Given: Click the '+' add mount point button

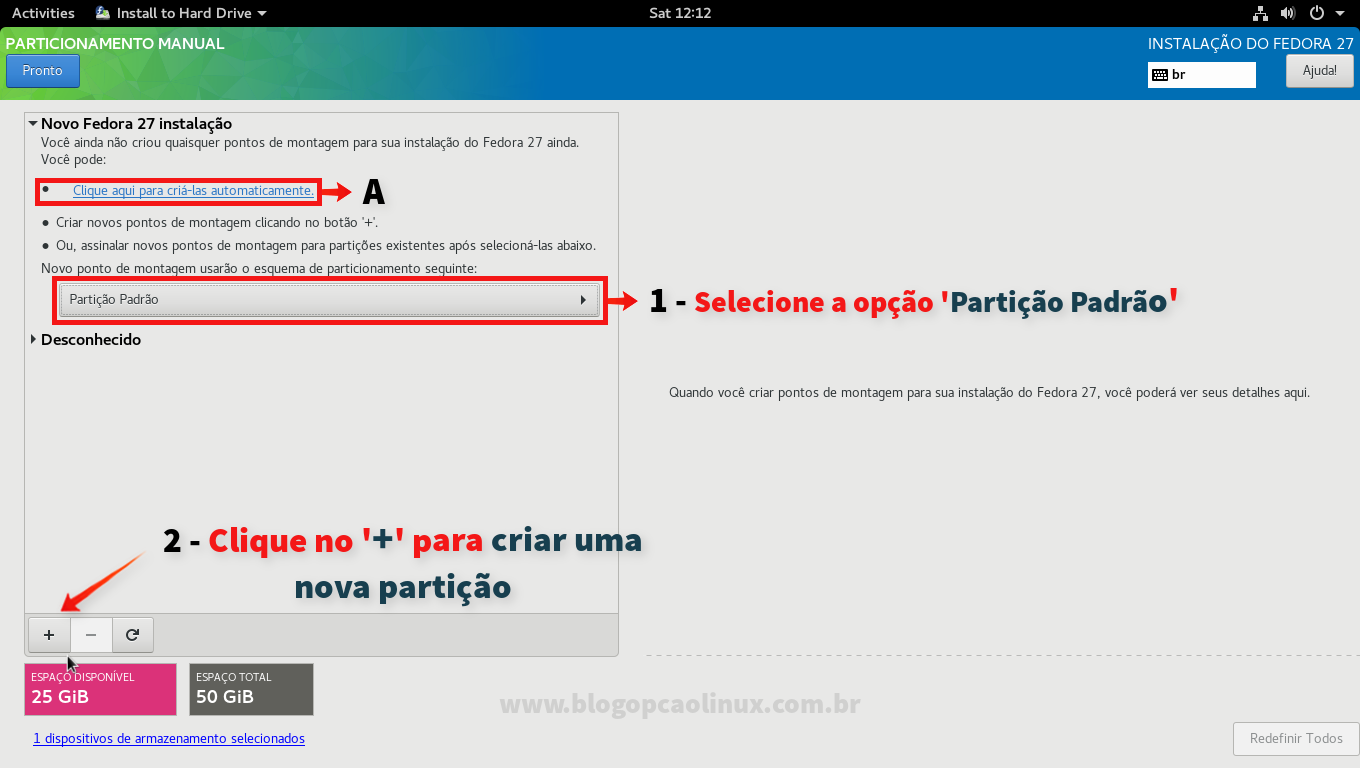Looking at the screenshot, I should tap(49, 635).
